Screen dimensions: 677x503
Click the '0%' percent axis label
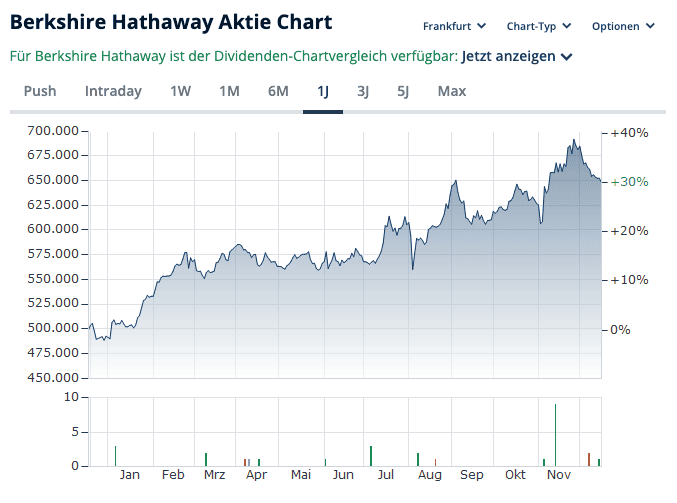click(x=620, y=330)
